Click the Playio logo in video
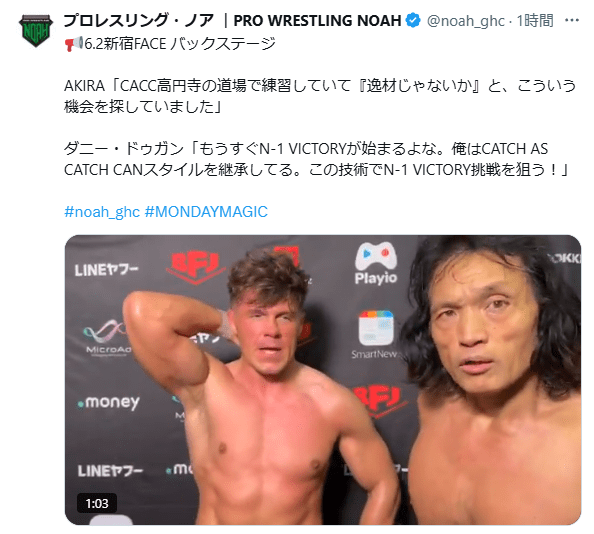The height and width of the screenshot is (534, 594). (x=376, y=263)
